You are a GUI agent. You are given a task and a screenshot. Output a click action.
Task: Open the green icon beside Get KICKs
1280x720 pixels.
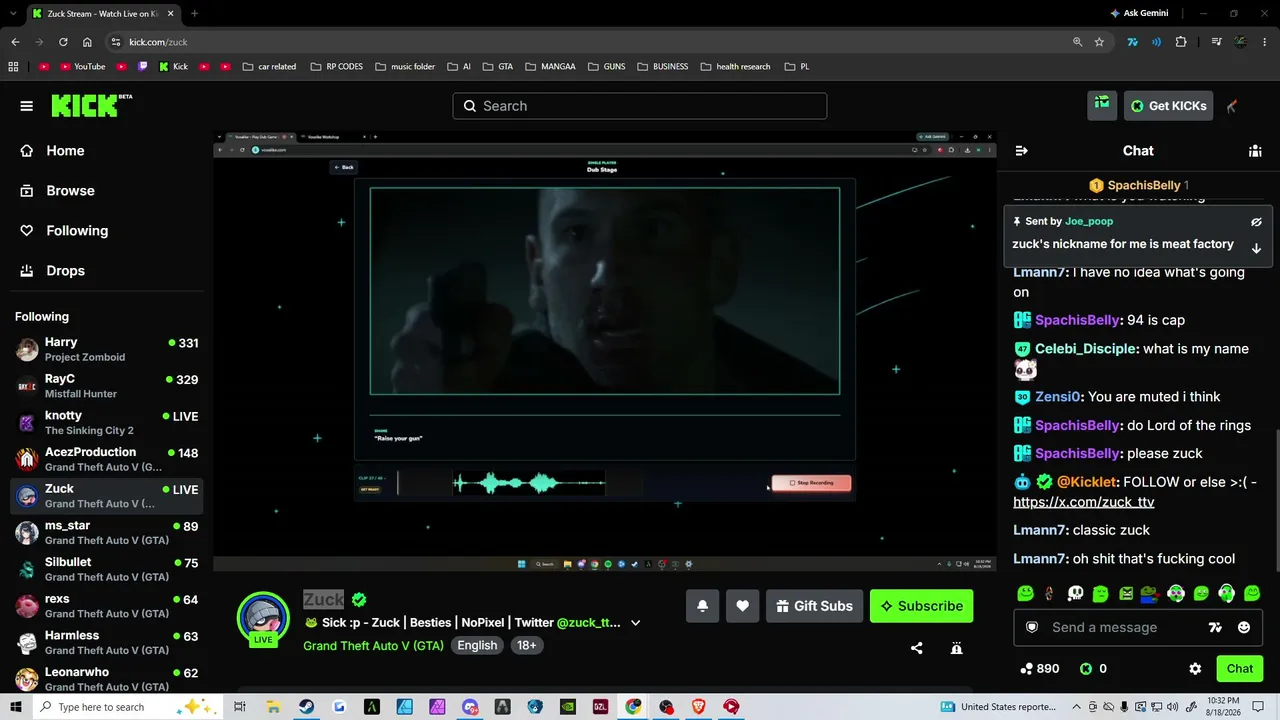pos(1102,105)
